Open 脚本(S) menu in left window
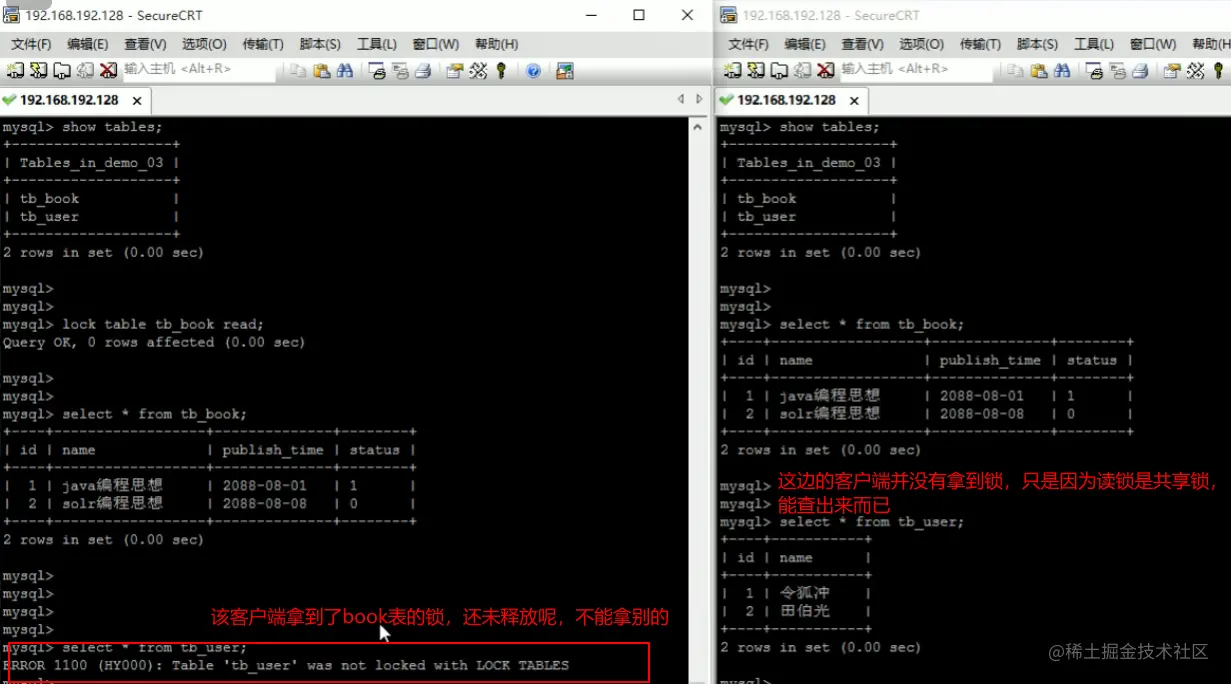The height and width of the screenshot is (684, 1231). (320, 44)
